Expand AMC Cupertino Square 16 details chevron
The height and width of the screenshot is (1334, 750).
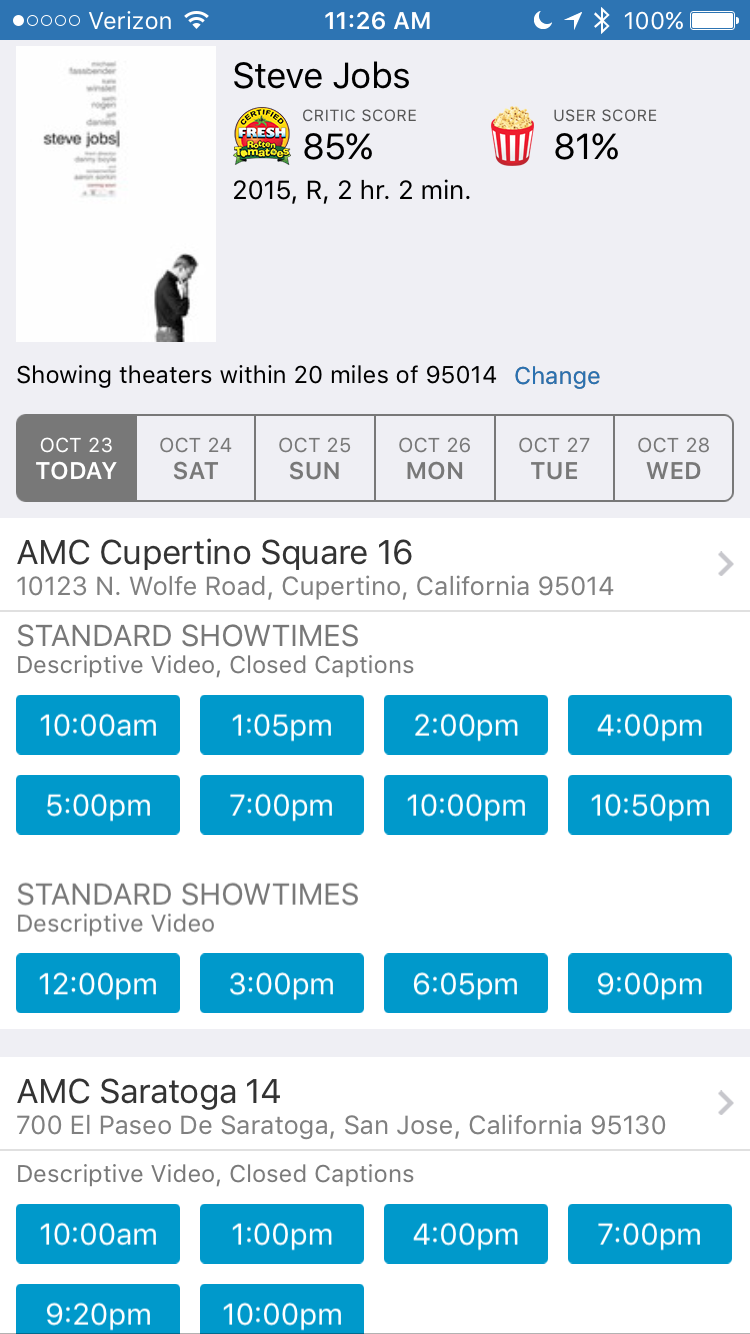tap(726, 565)
